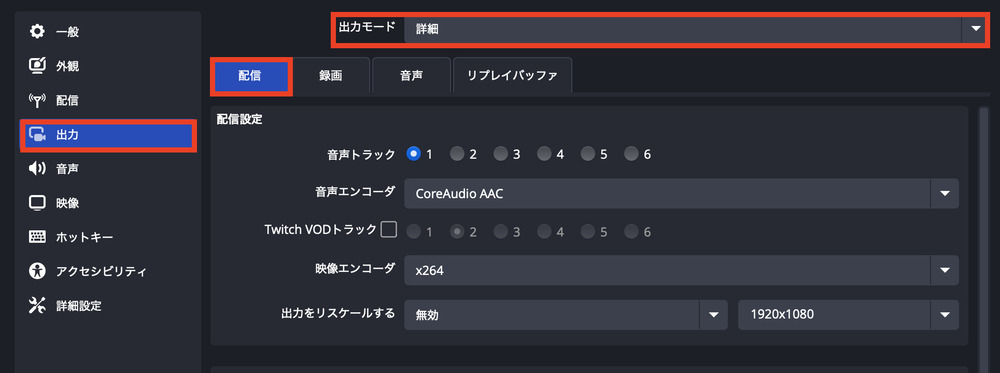The height and width of the screenshot is (373, 1000).
Task: Choose audio track 6 radio button
Action: point(631,154)
